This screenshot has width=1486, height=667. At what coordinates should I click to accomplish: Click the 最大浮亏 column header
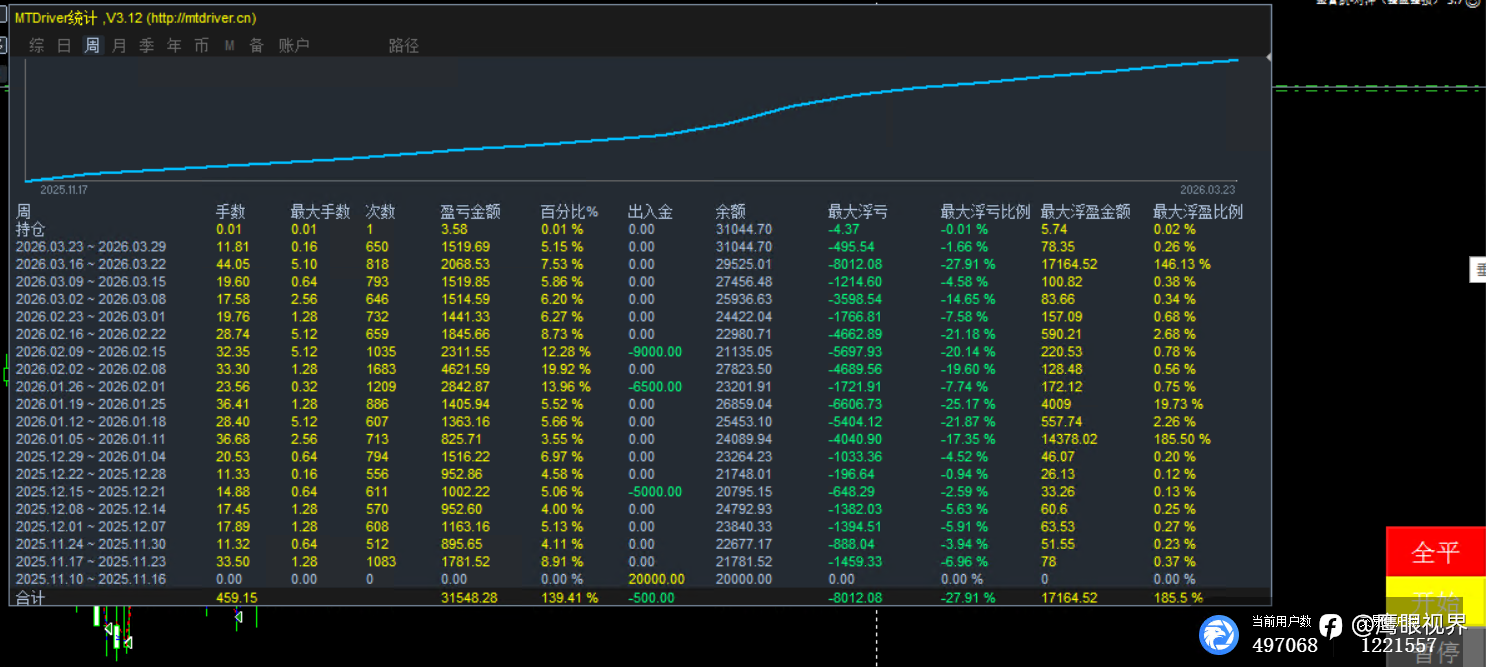click(x=857, y=212)
